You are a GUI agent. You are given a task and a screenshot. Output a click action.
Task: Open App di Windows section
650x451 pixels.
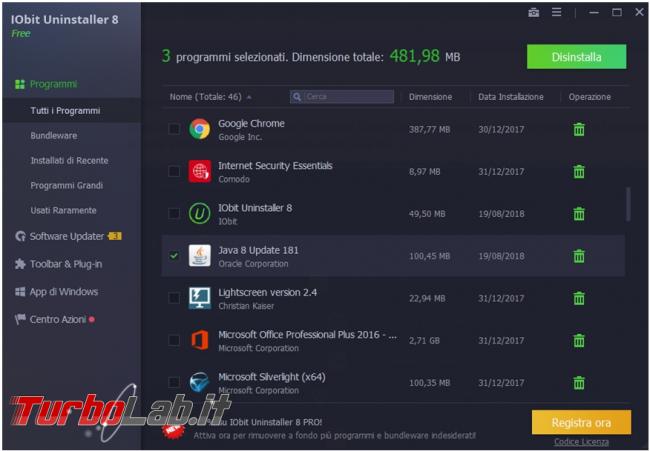pyautogui.click(x=64, y=292)
